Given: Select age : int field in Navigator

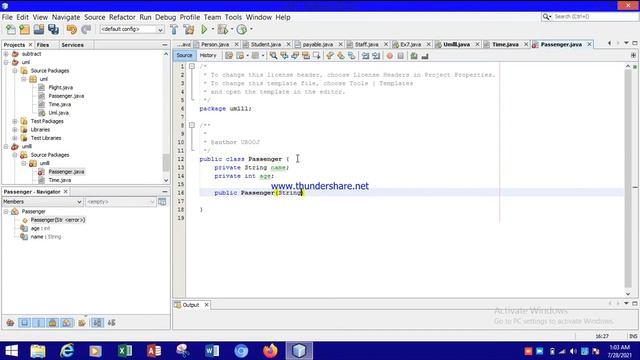Looking at the screenshot, I should click(40, 228).
